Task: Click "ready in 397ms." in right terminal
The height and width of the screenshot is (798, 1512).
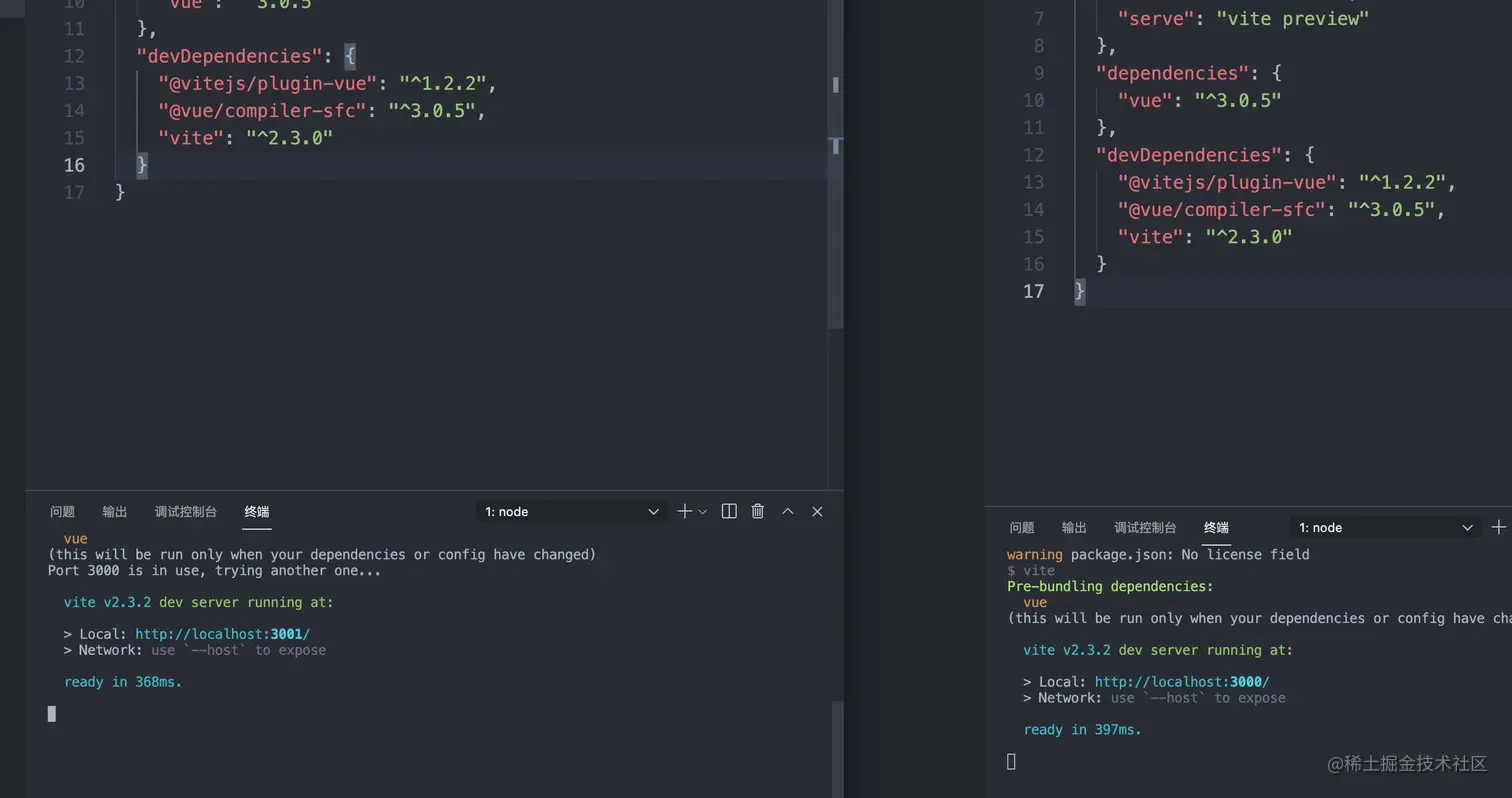Action: click(1082, 730)
